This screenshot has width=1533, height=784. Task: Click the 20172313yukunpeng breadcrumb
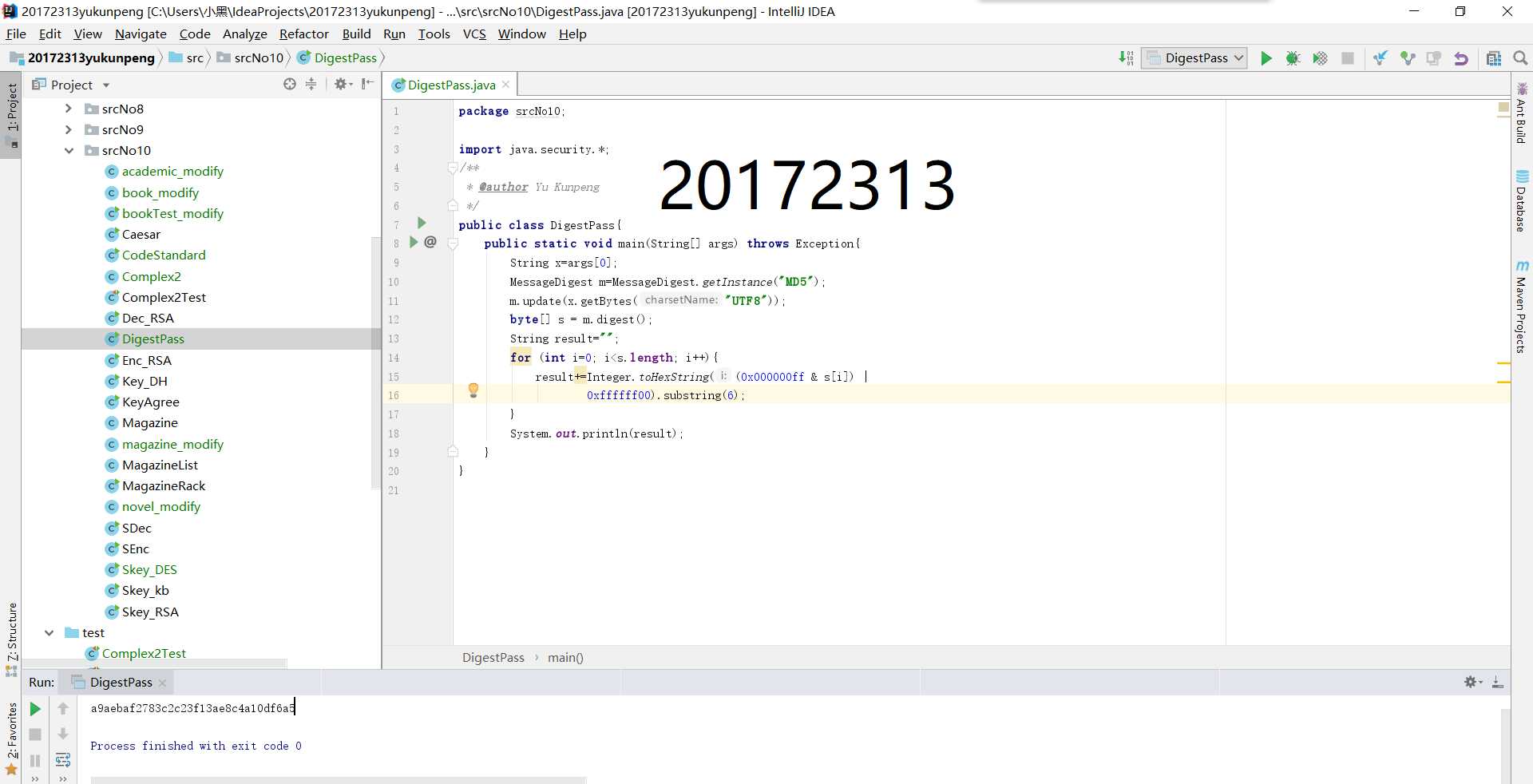[x=82, y=57]
